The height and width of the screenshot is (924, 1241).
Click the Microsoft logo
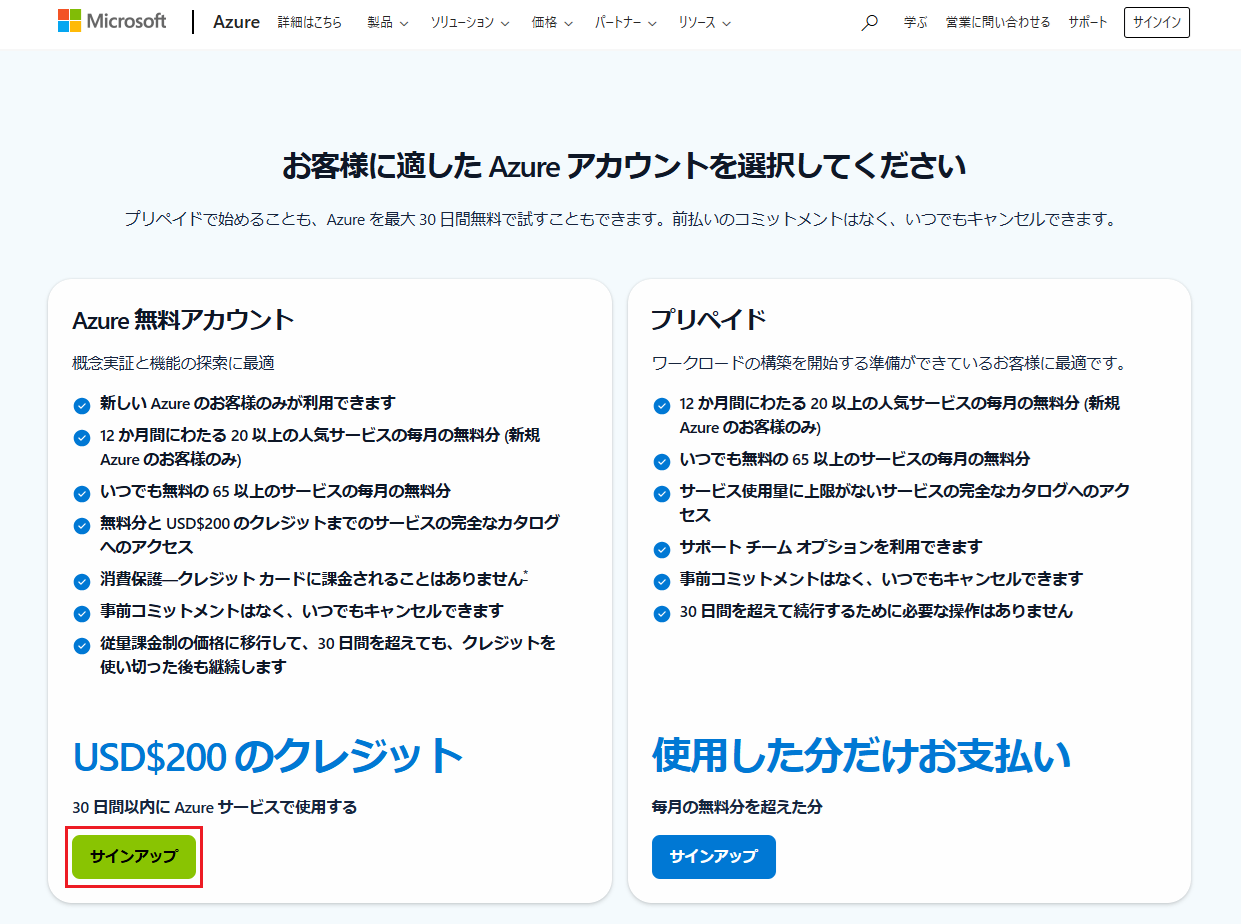pos(112,21)
